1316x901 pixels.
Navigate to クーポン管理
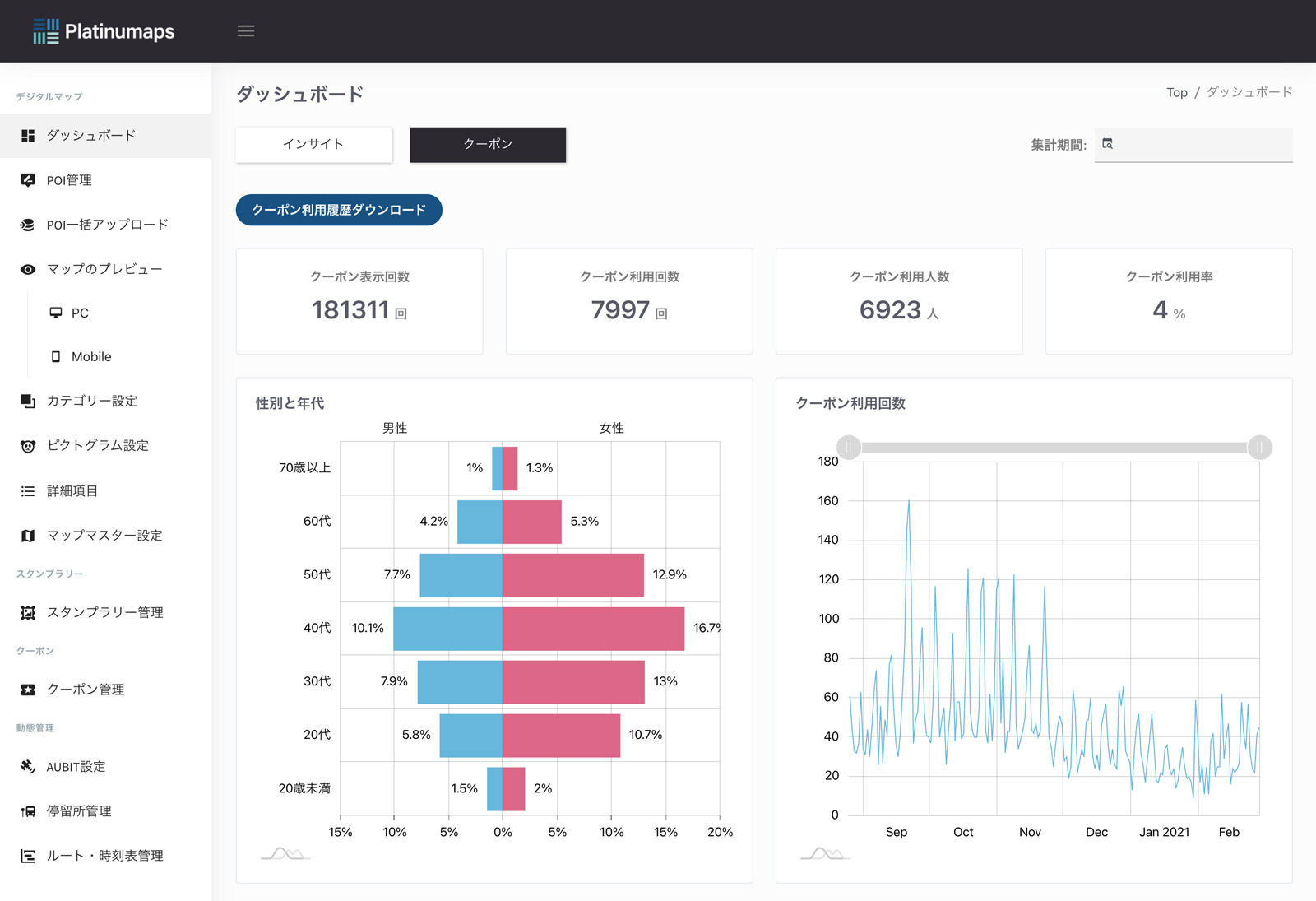(x=86, y=690)
